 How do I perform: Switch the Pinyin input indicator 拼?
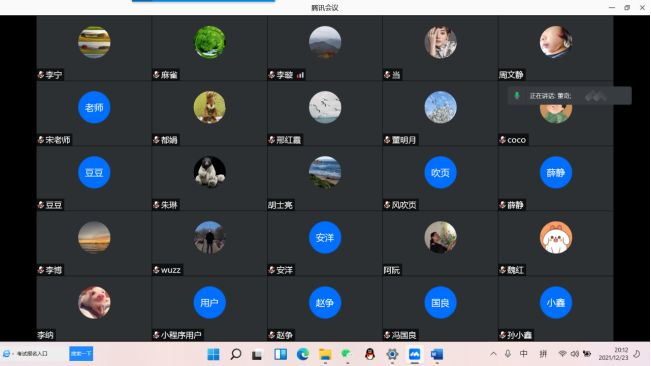(543, 354)
